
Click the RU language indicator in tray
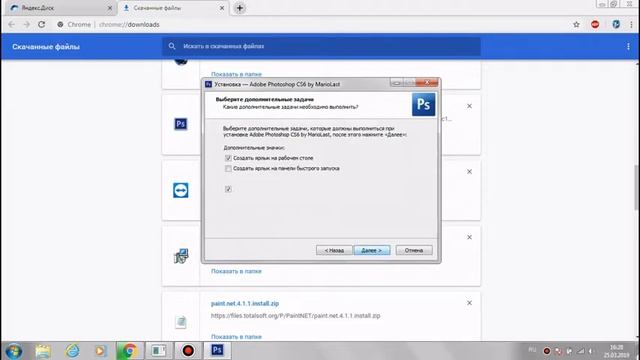coord(532,350)
